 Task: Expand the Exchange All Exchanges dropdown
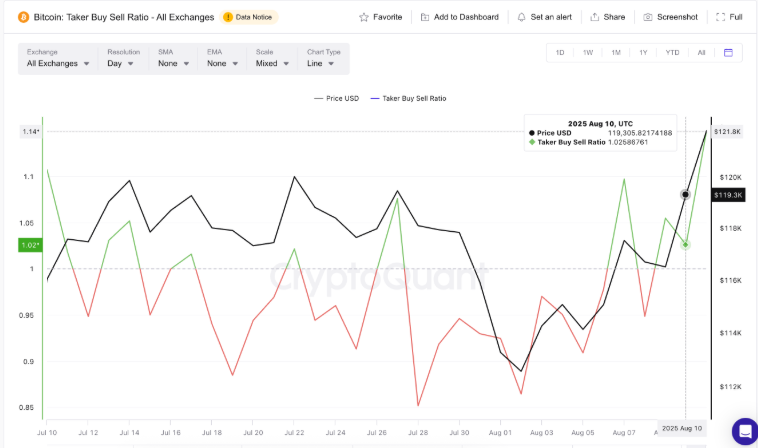coord(59,63)
